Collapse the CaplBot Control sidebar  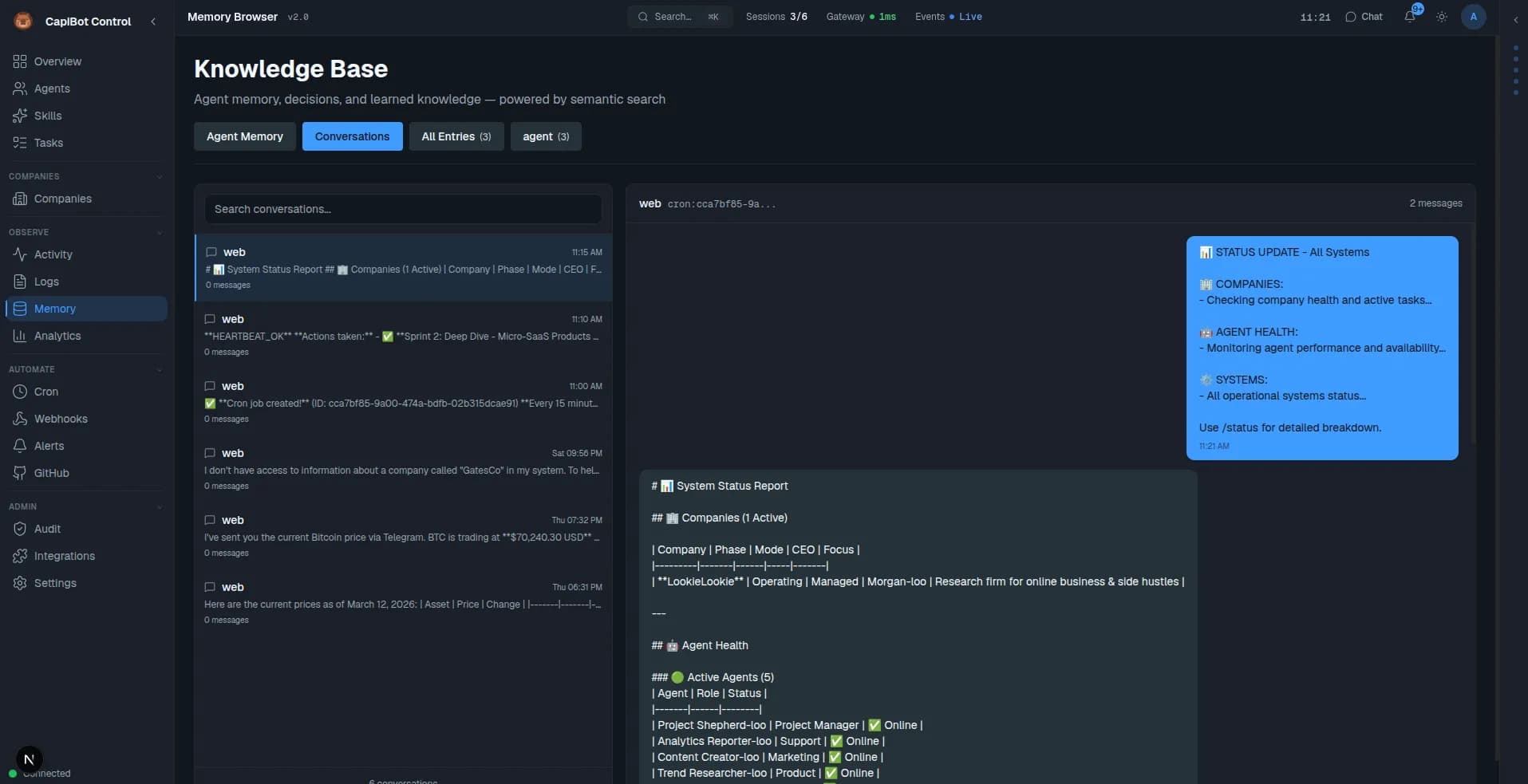click(153, 22)
